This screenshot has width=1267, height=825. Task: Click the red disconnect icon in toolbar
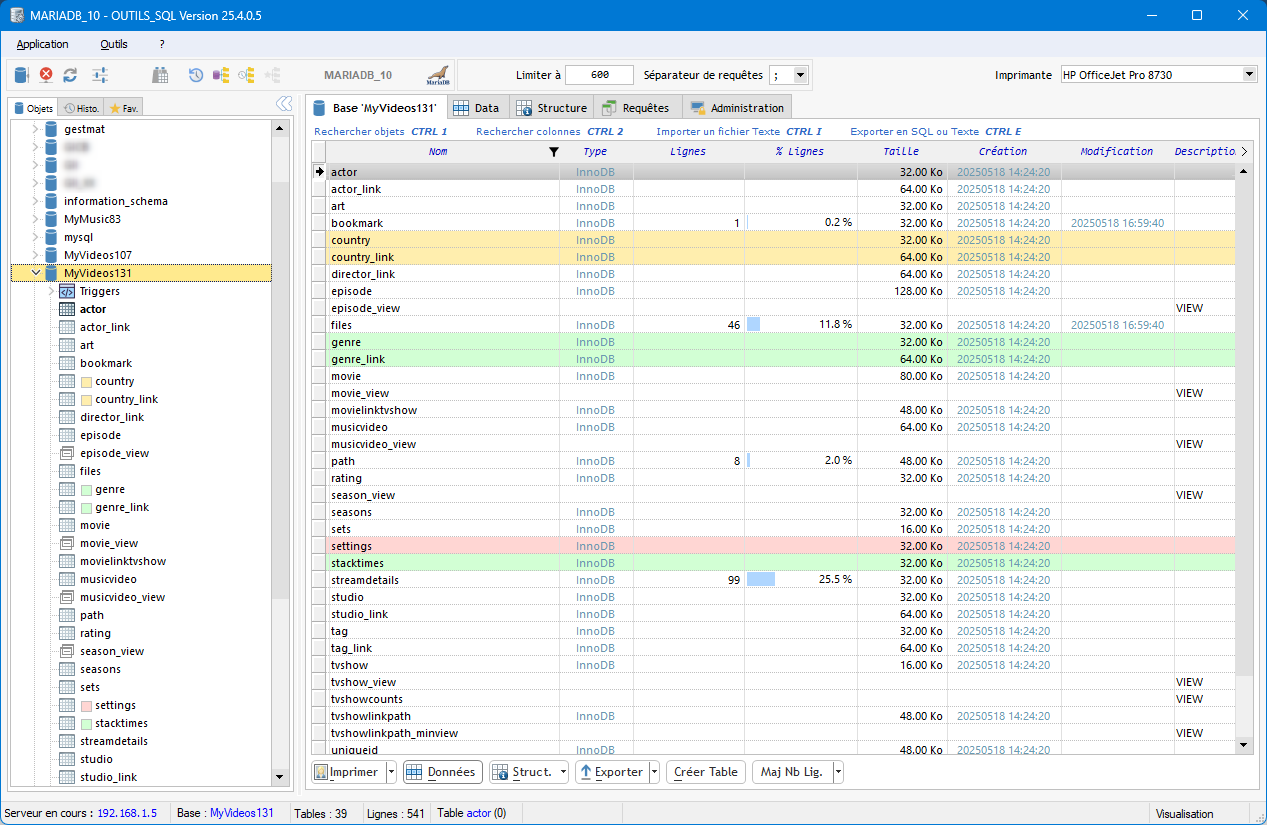coord(46,75)
